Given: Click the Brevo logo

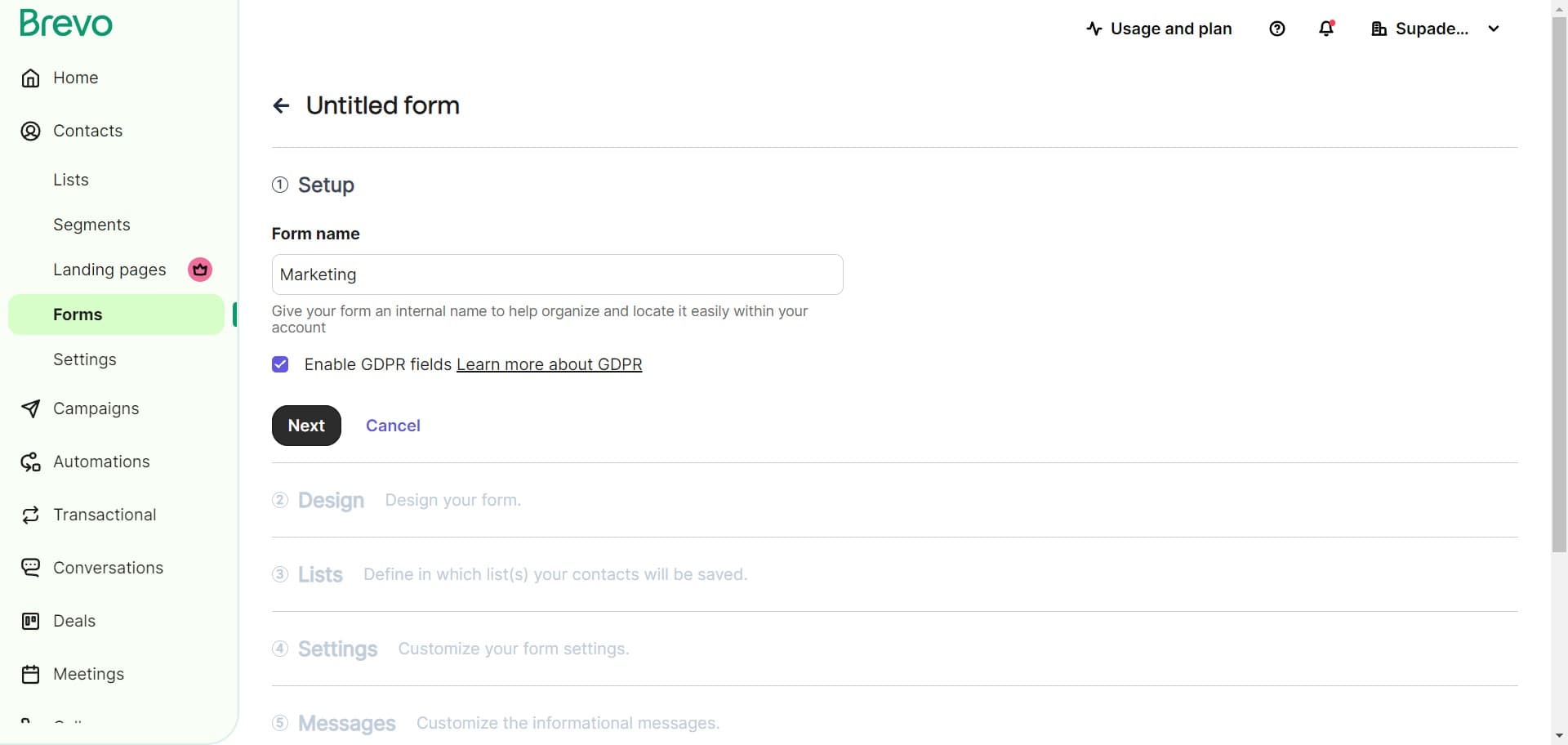Looking at the screenshot, I should tap(66, 24).
